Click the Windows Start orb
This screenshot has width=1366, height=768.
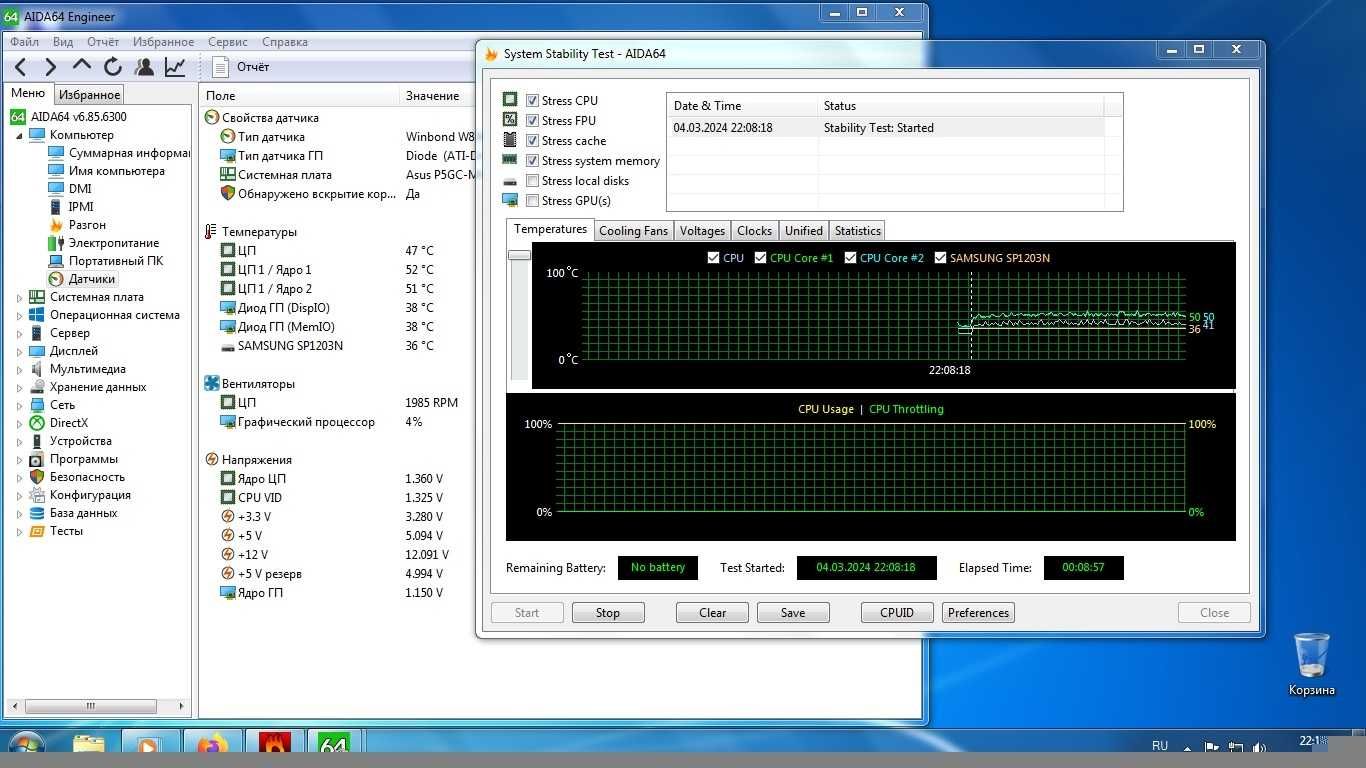(x=26, y=745)
